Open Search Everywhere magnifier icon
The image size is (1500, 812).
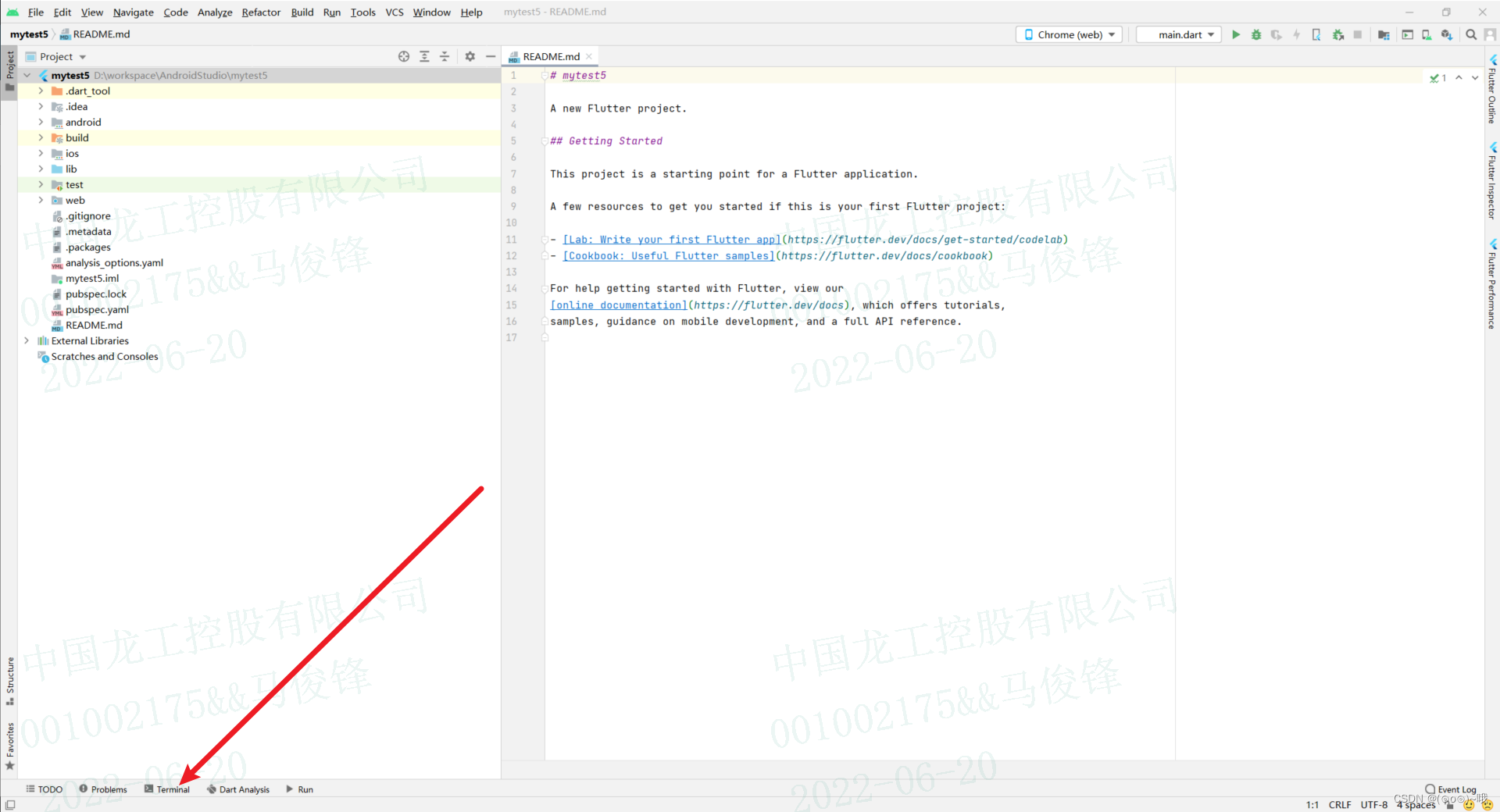[1471, 34]
